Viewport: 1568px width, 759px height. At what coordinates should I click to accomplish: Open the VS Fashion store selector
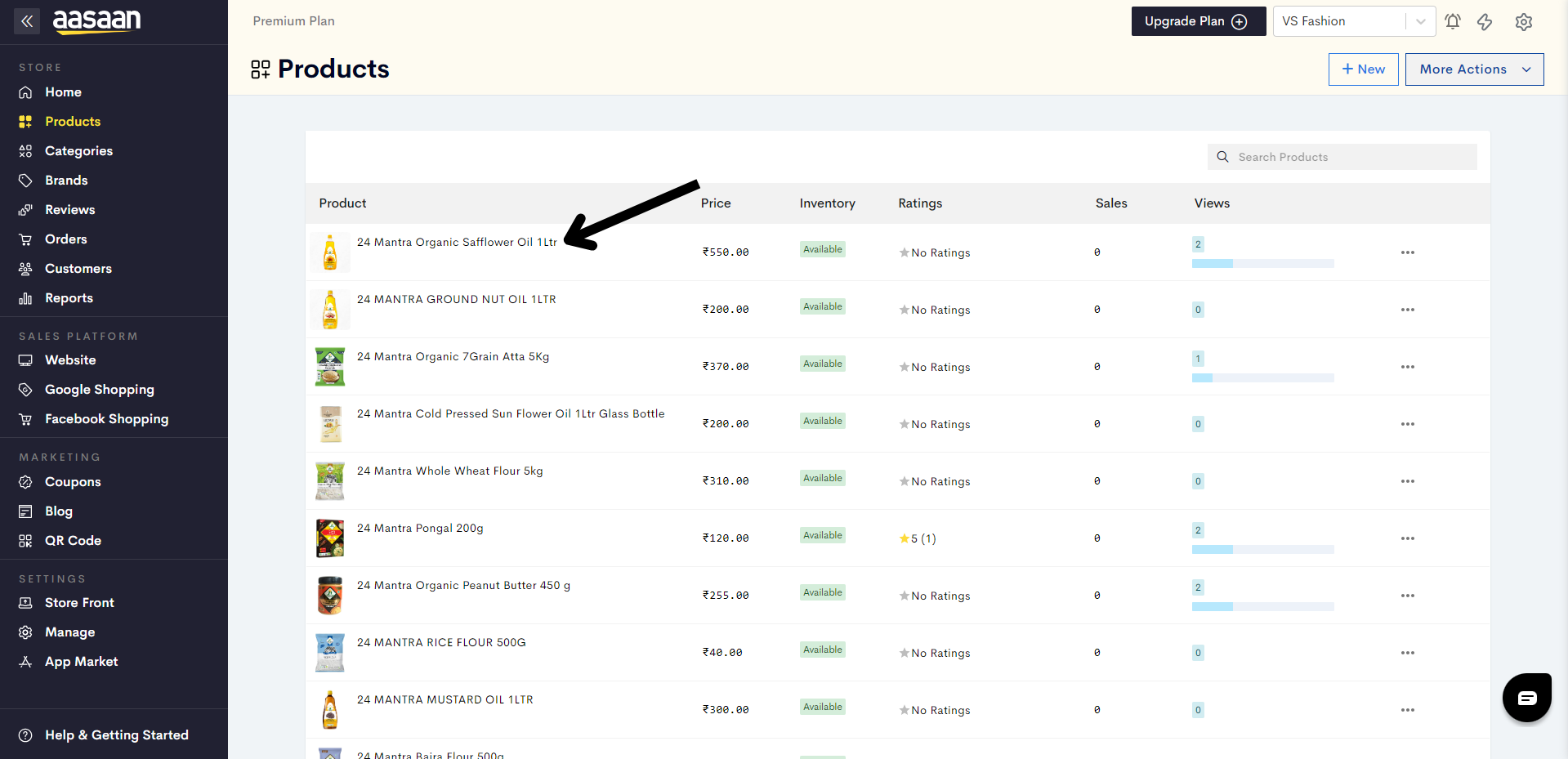[x=1354, y=21]
